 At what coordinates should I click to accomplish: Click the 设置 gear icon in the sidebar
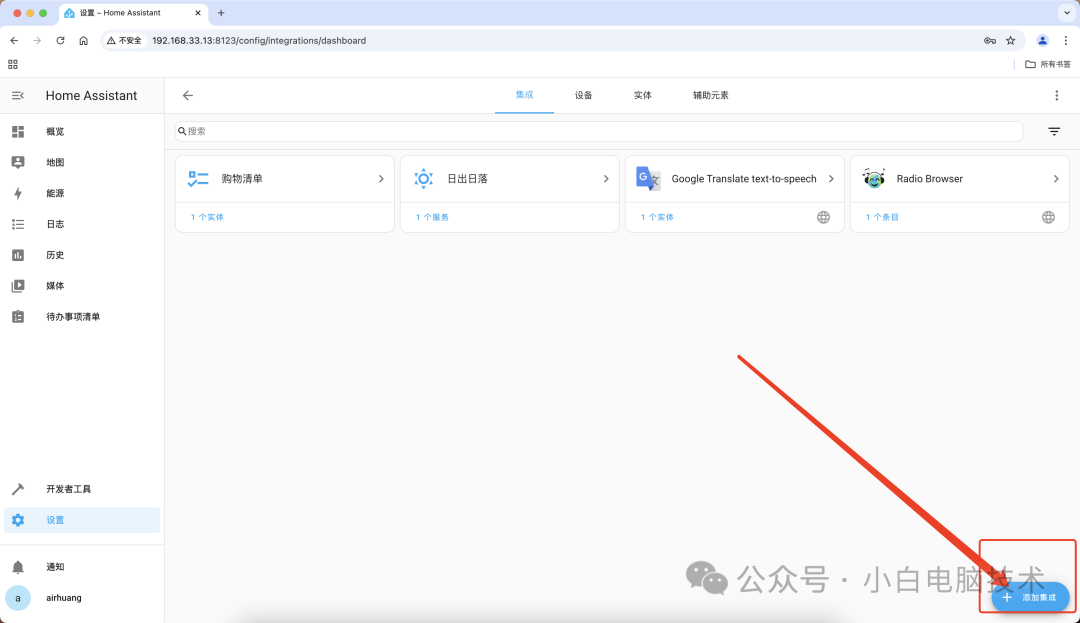tap(18, 520)
